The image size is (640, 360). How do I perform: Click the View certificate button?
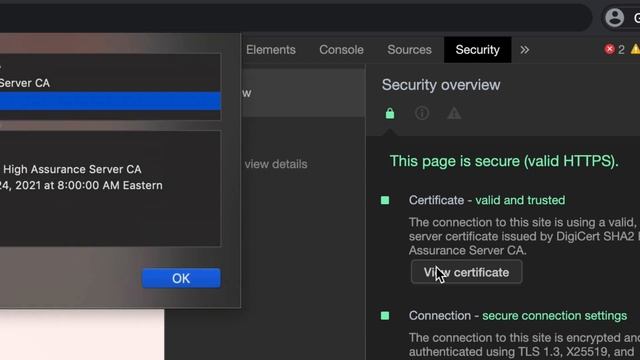point(467,272)
